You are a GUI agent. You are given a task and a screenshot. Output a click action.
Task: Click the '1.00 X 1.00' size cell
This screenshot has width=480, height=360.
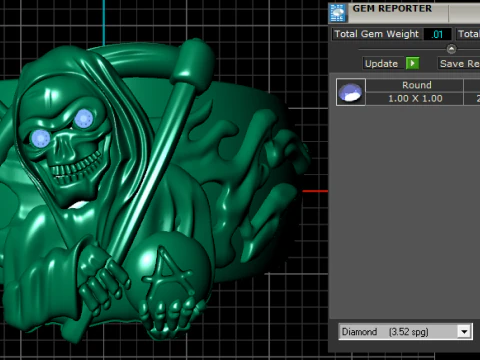point(415,99)
